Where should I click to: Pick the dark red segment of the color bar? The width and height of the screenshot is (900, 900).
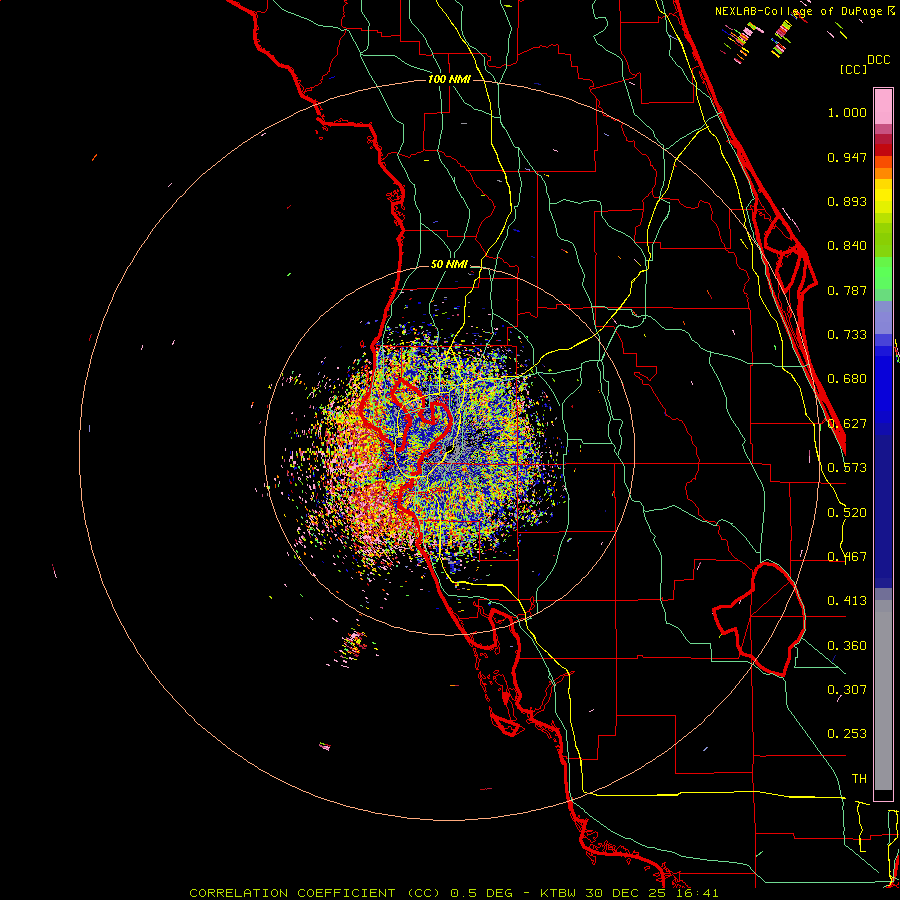(883, 149)
